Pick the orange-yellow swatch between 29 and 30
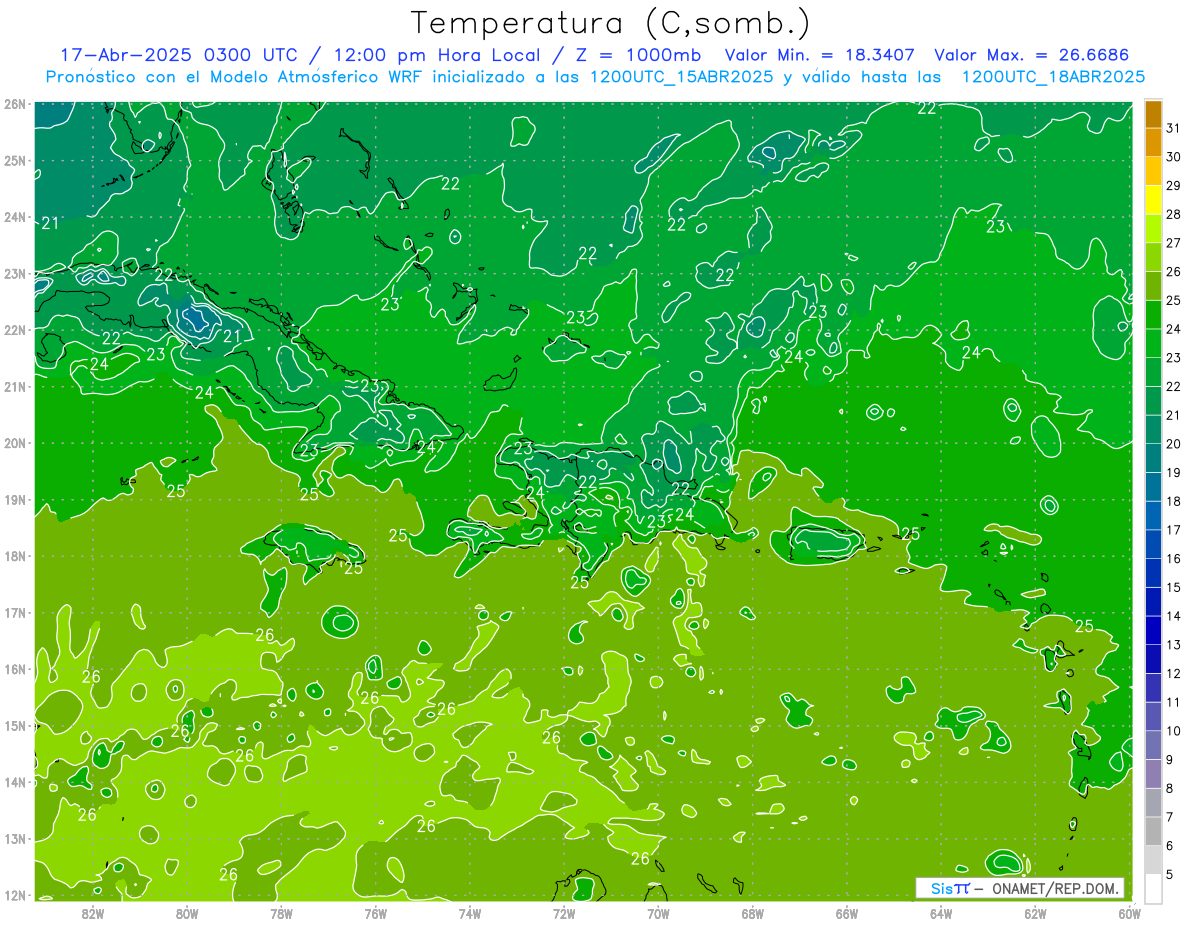1200x927 pixels. pyautogui.click(x=1153, y=171)
